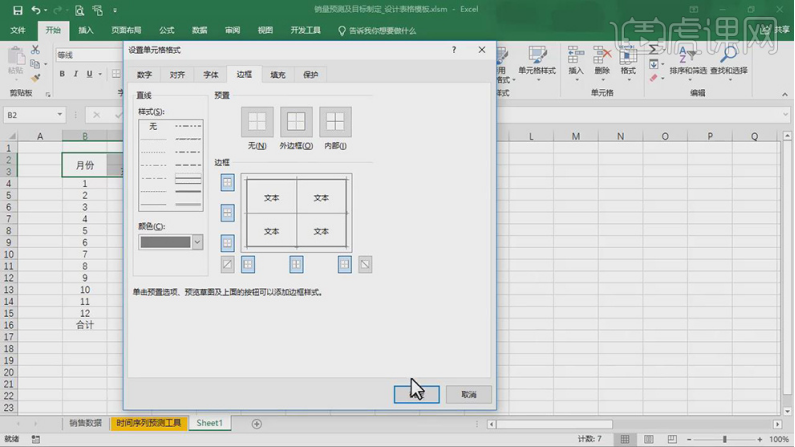Toggle the vertical middle border button
The width and height of the screenshot is (795, 447).
coord(296,264)
